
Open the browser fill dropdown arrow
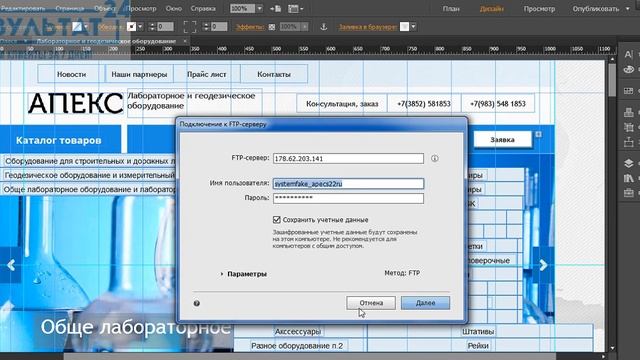(413, 27)
